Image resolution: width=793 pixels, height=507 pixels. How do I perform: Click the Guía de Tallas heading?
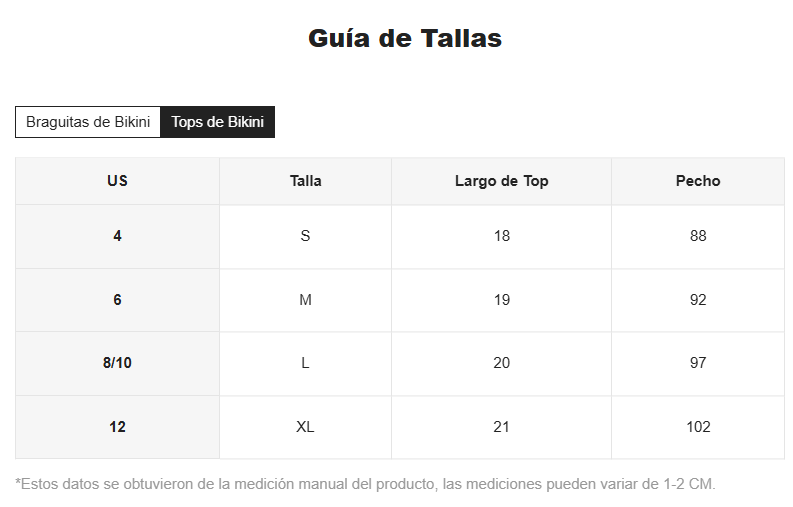point(405,38)
